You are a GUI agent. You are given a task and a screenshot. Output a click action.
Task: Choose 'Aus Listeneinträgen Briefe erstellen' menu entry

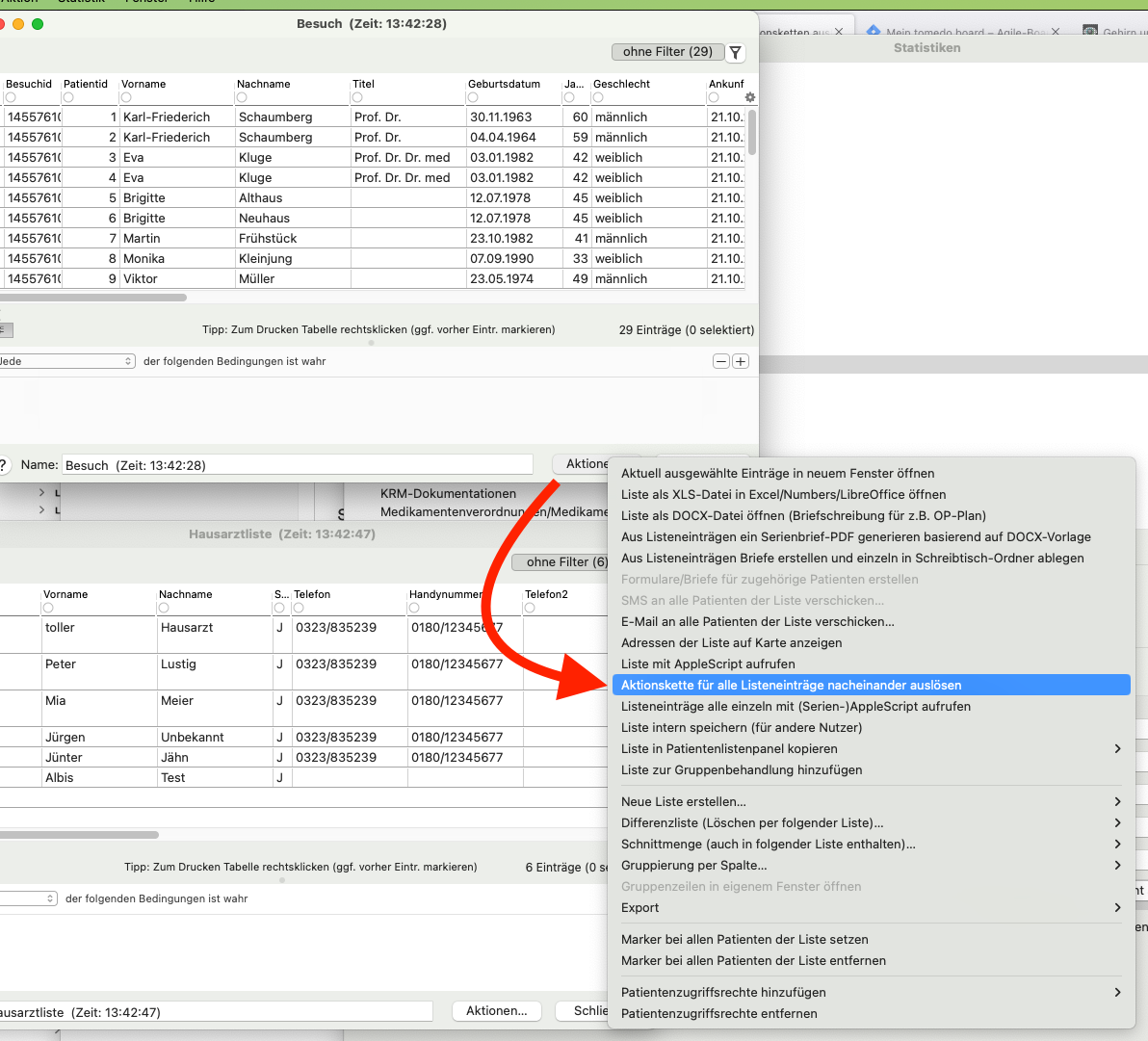click(x=871, y=558)
